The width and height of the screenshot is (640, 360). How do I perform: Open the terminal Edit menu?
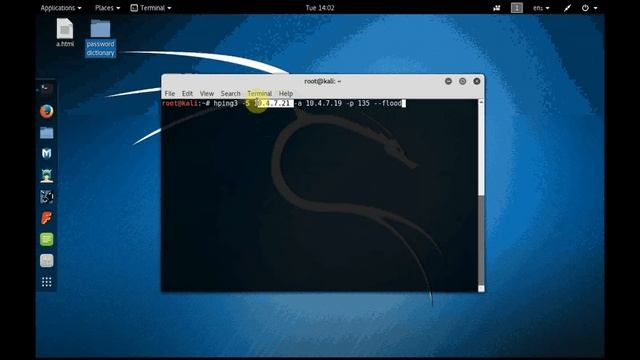187,93
